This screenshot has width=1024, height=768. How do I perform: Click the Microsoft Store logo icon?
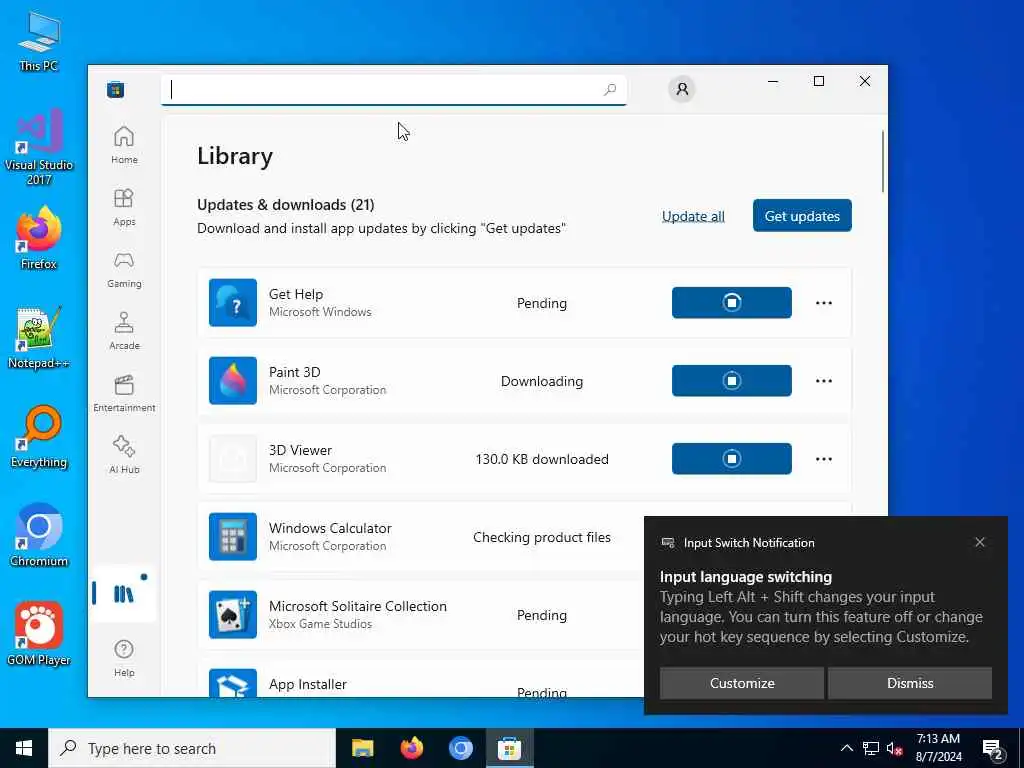click(116, 89)
